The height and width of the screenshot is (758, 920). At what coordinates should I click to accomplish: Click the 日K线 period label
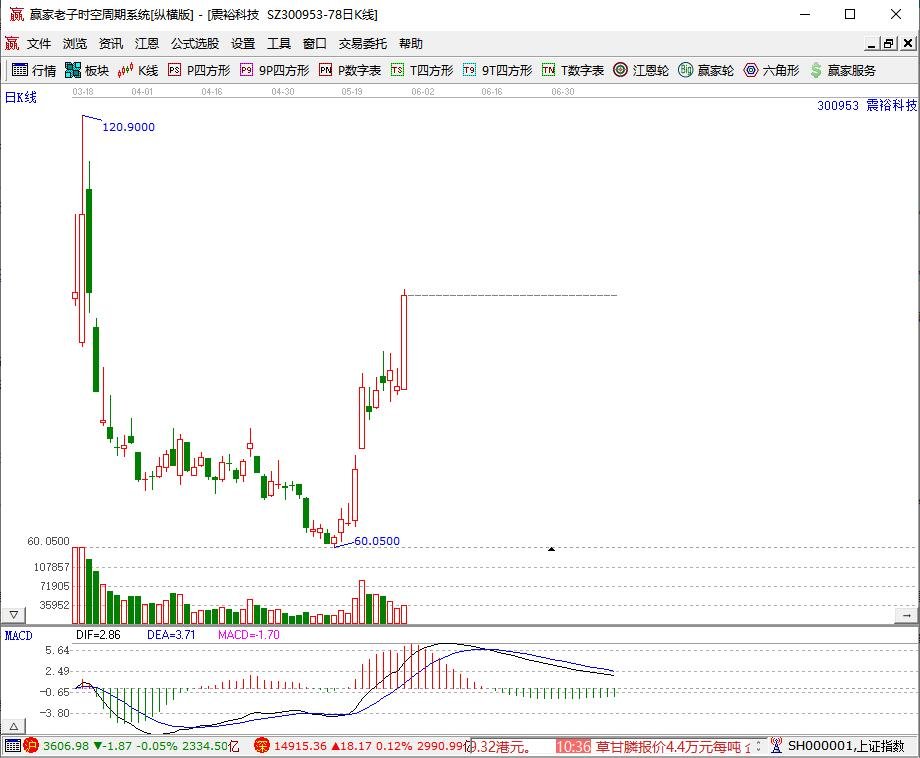[x=21, y=97]
